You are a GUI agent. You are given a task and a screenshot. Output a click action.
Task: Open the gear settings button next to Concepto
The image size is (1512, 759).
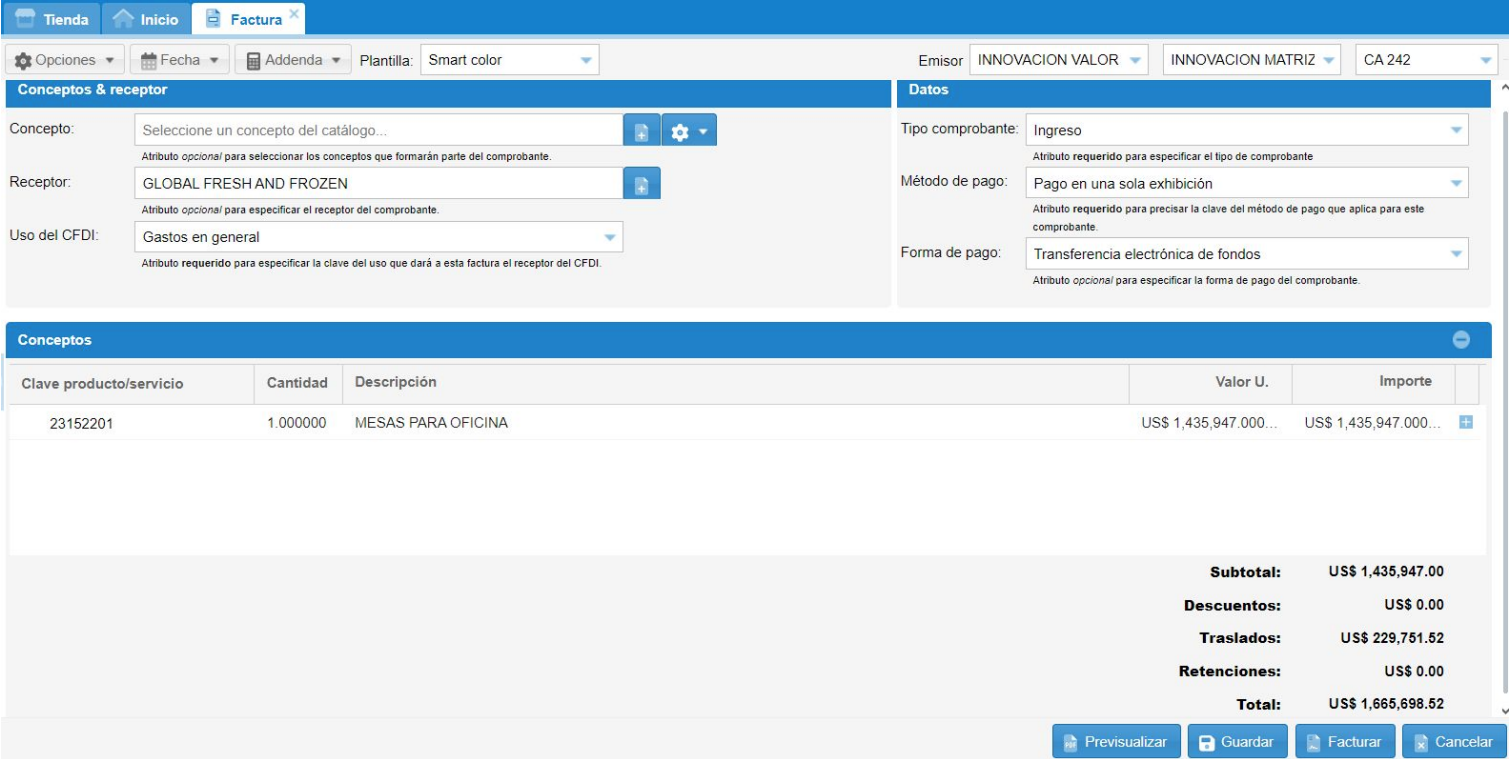[689, 131]
